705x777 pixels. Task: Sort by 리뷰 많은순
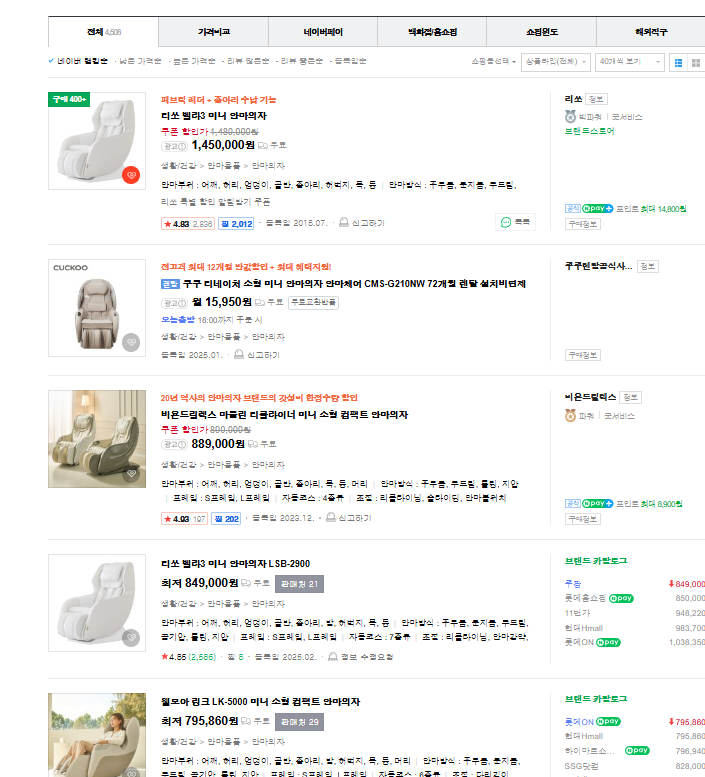(x=248, y=61)
